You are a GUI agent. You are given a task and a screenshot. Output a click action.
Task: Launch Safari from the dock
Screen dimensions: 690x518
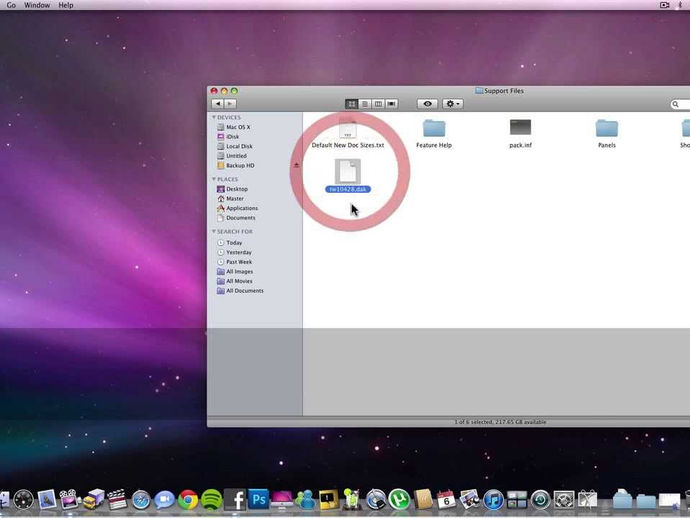tap(141, 500)
